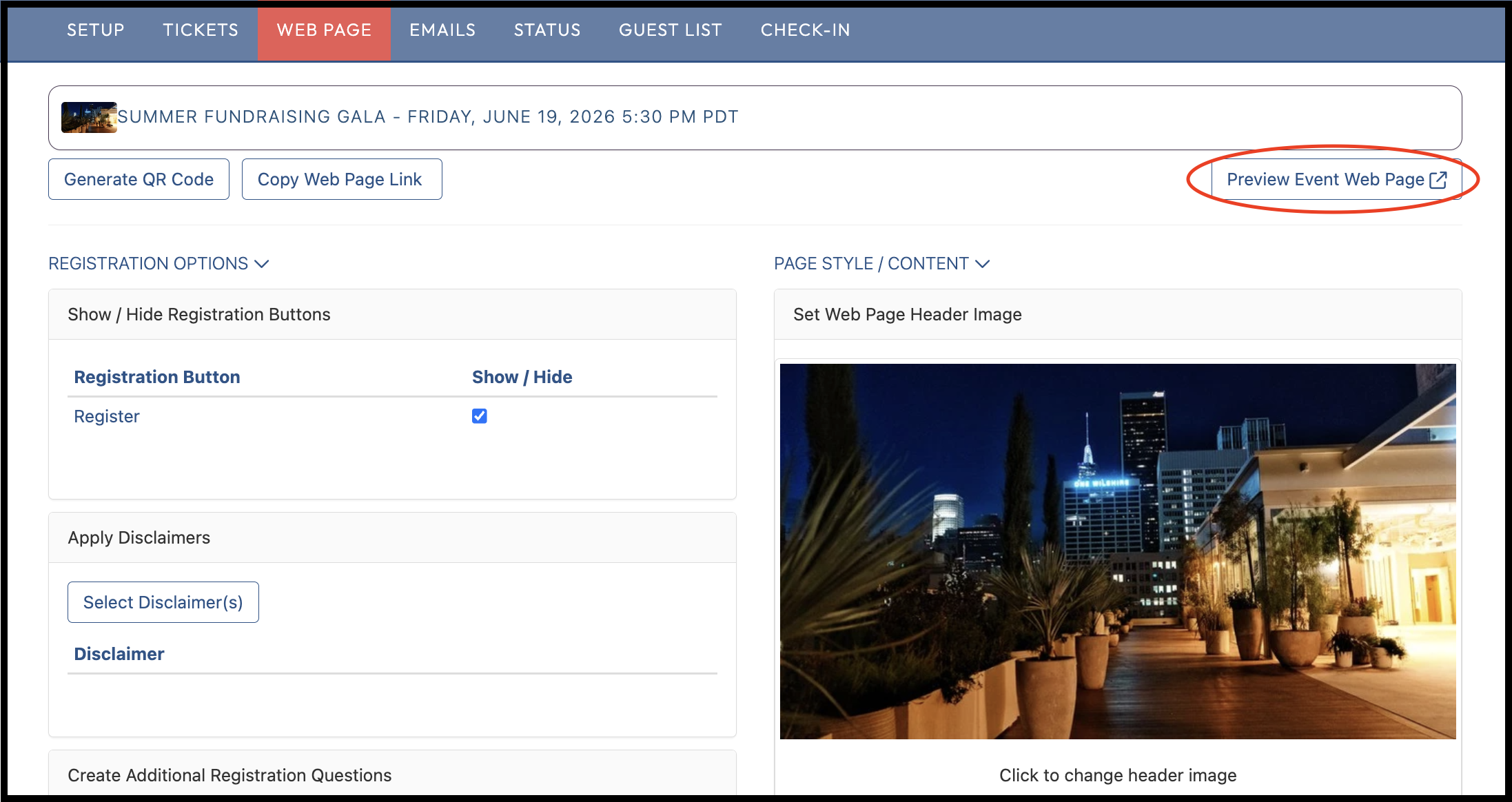
Task: Click 'Click to change header image' text
Action: click(1118, 775)
